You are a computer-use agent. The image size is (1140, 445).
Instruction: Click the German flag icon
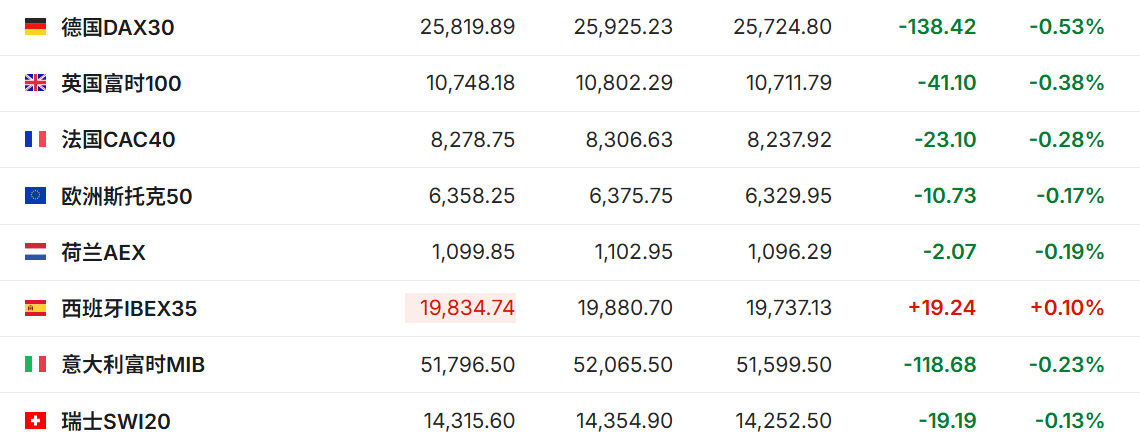point(36,28)
